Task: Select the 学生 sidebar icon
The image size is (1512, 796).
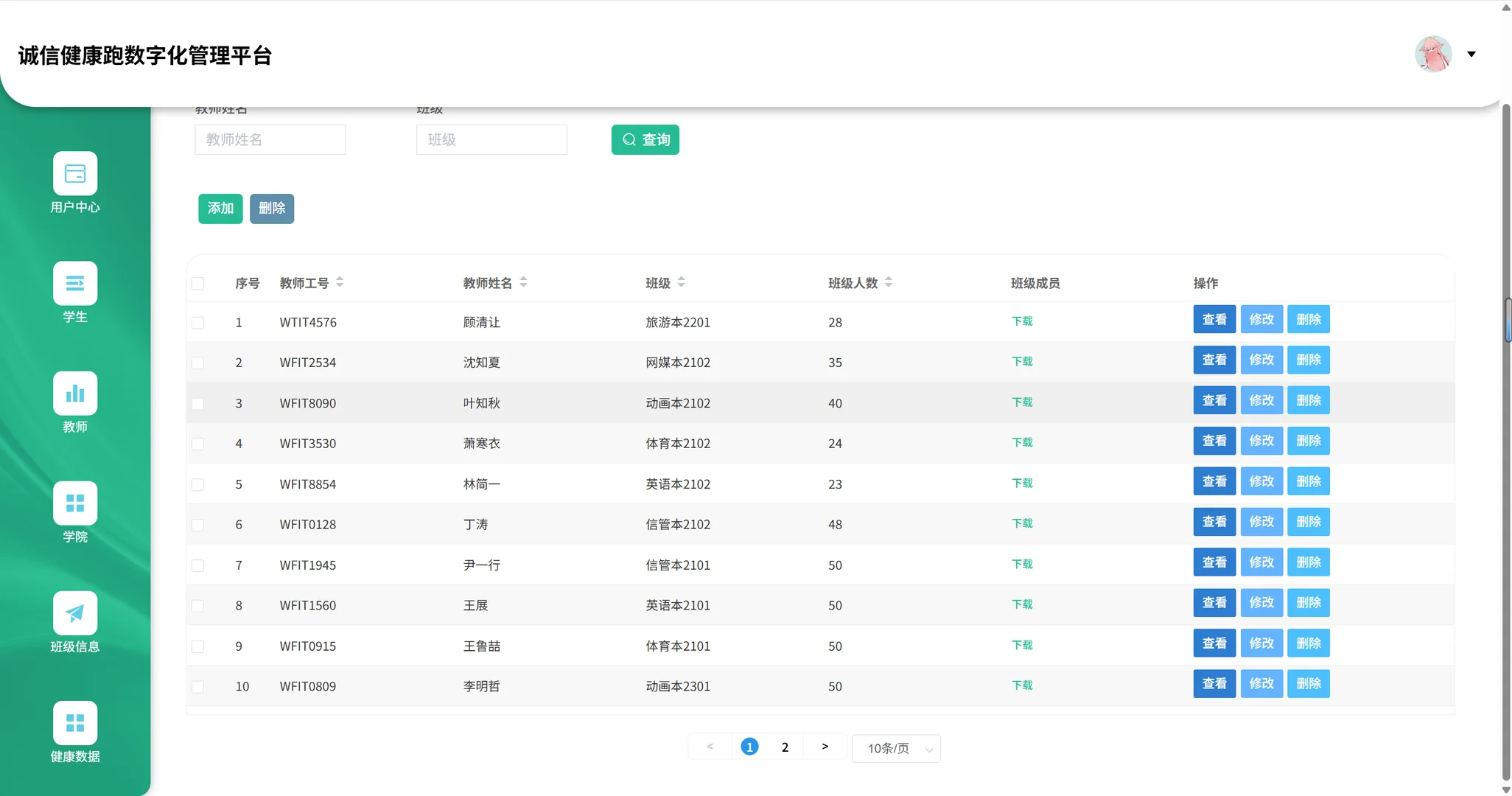Action: [x=74, y=283]
